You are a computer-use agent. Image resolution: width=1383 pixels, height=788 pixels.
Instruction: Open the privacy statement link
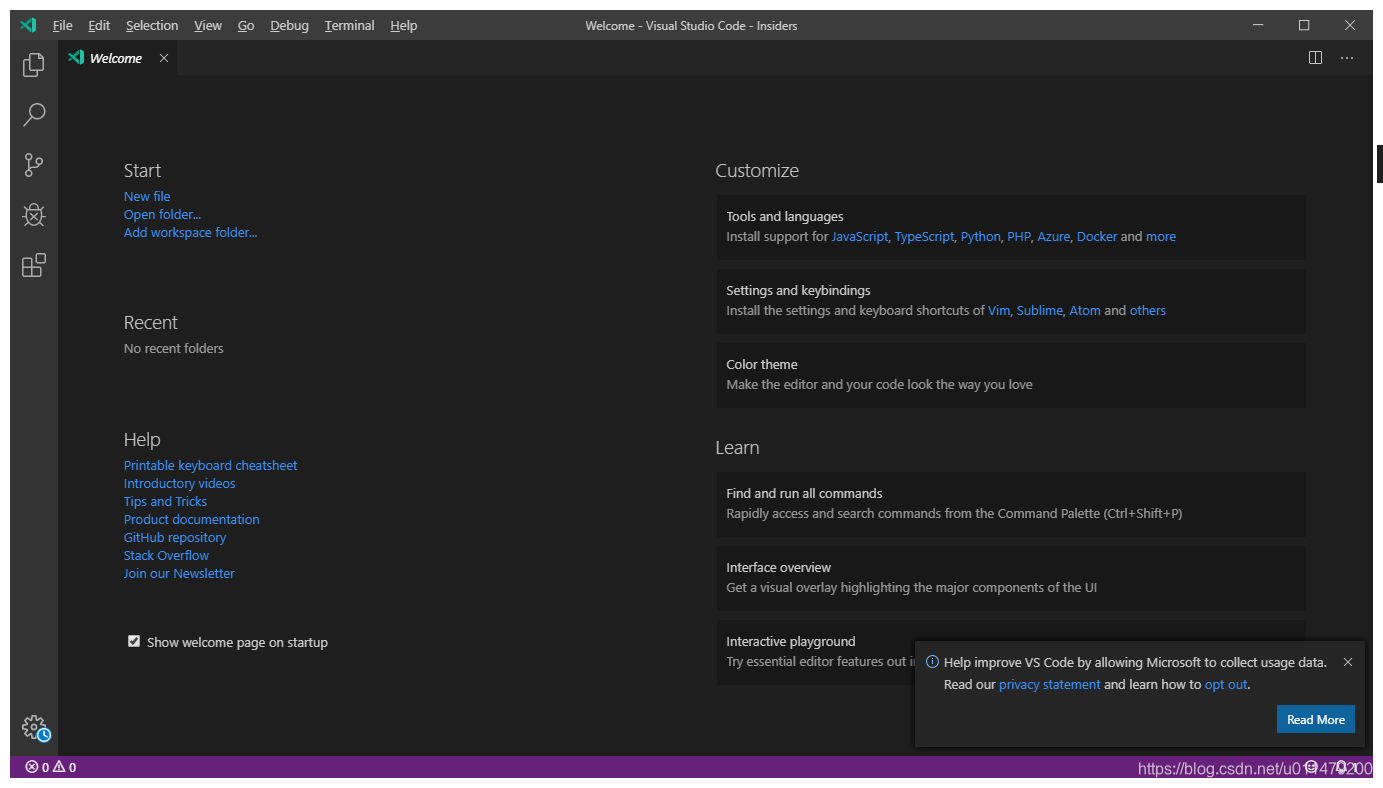(1049, 684)
